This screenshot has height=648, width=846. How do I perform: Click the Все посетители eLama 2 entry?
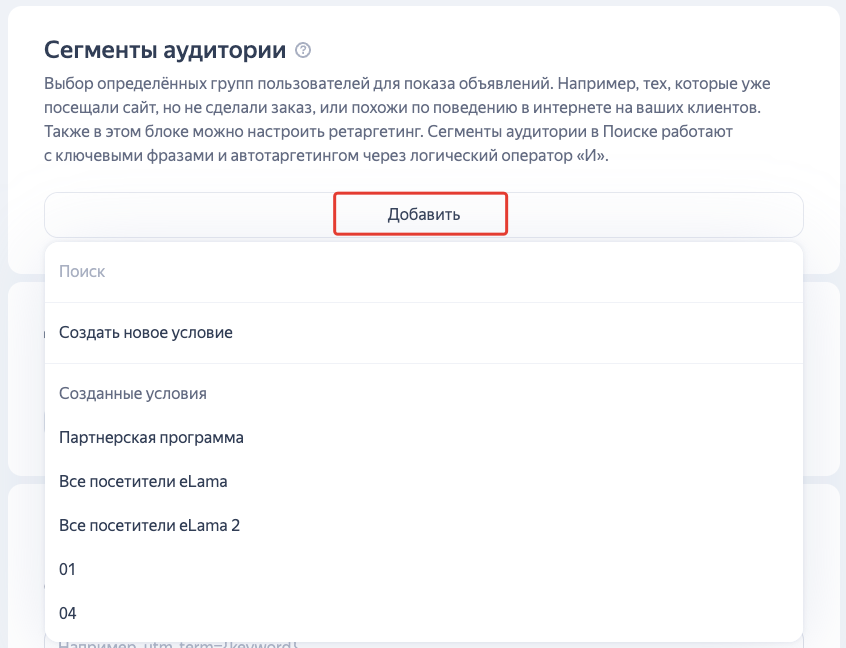pyautogui.click(x=149, y=525)
